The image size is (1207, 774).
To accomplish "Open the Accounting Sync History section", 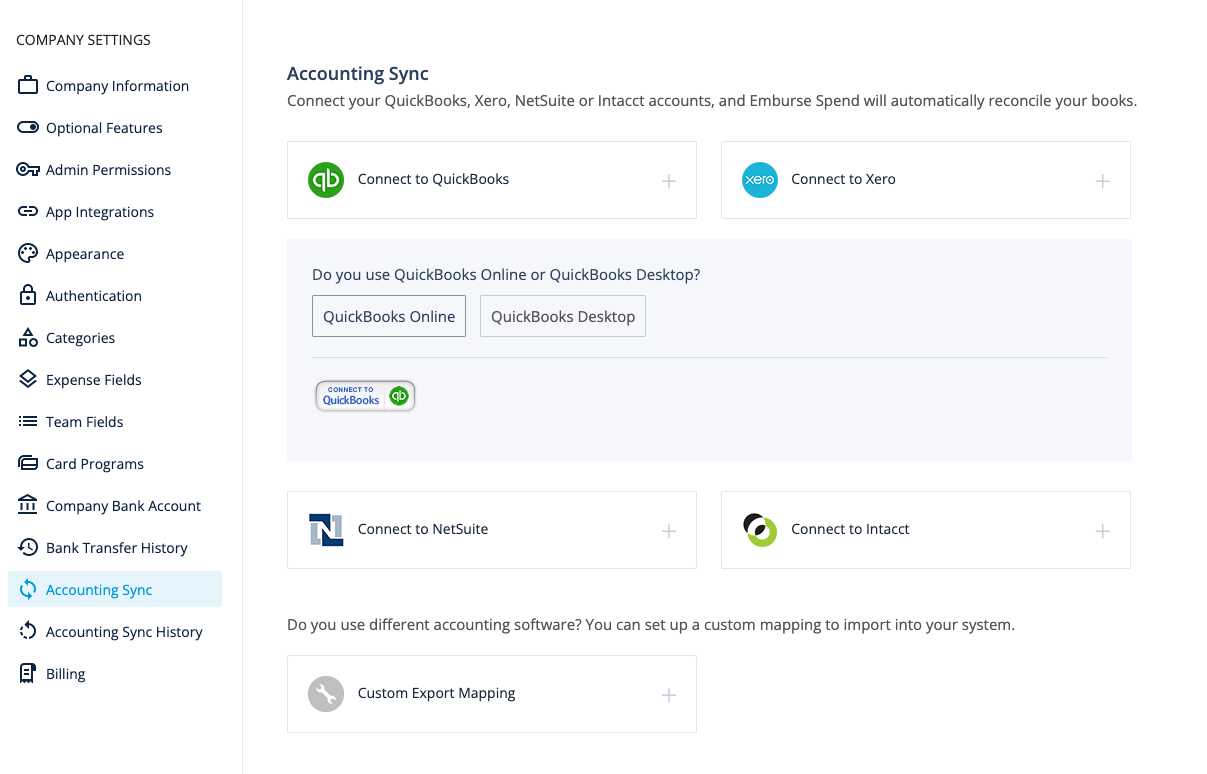I will [x=125, y=631].
